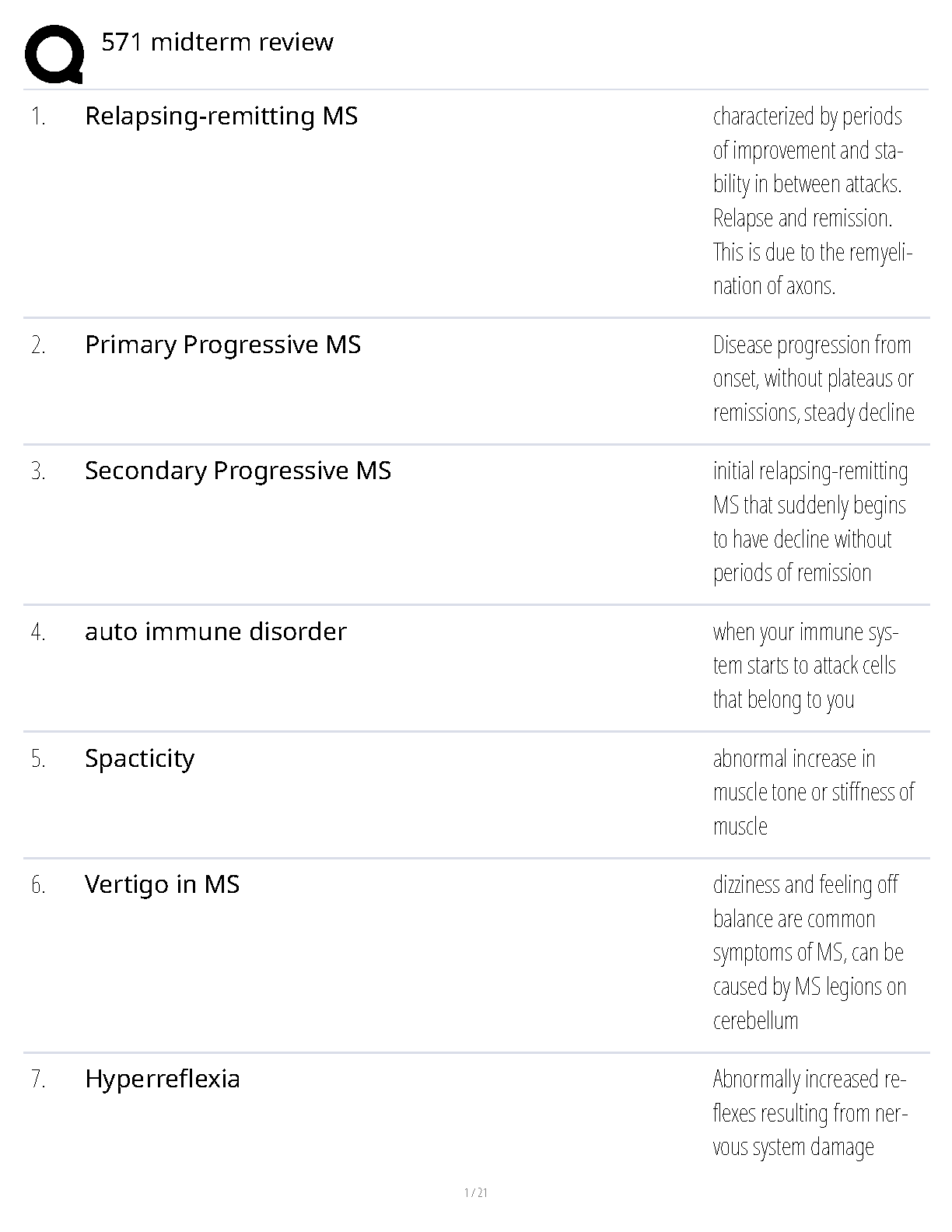Select the 'abnormal increase in muscle tone' definition
The width and height of the screenshot is (952, 1232).
click(813, 792)
